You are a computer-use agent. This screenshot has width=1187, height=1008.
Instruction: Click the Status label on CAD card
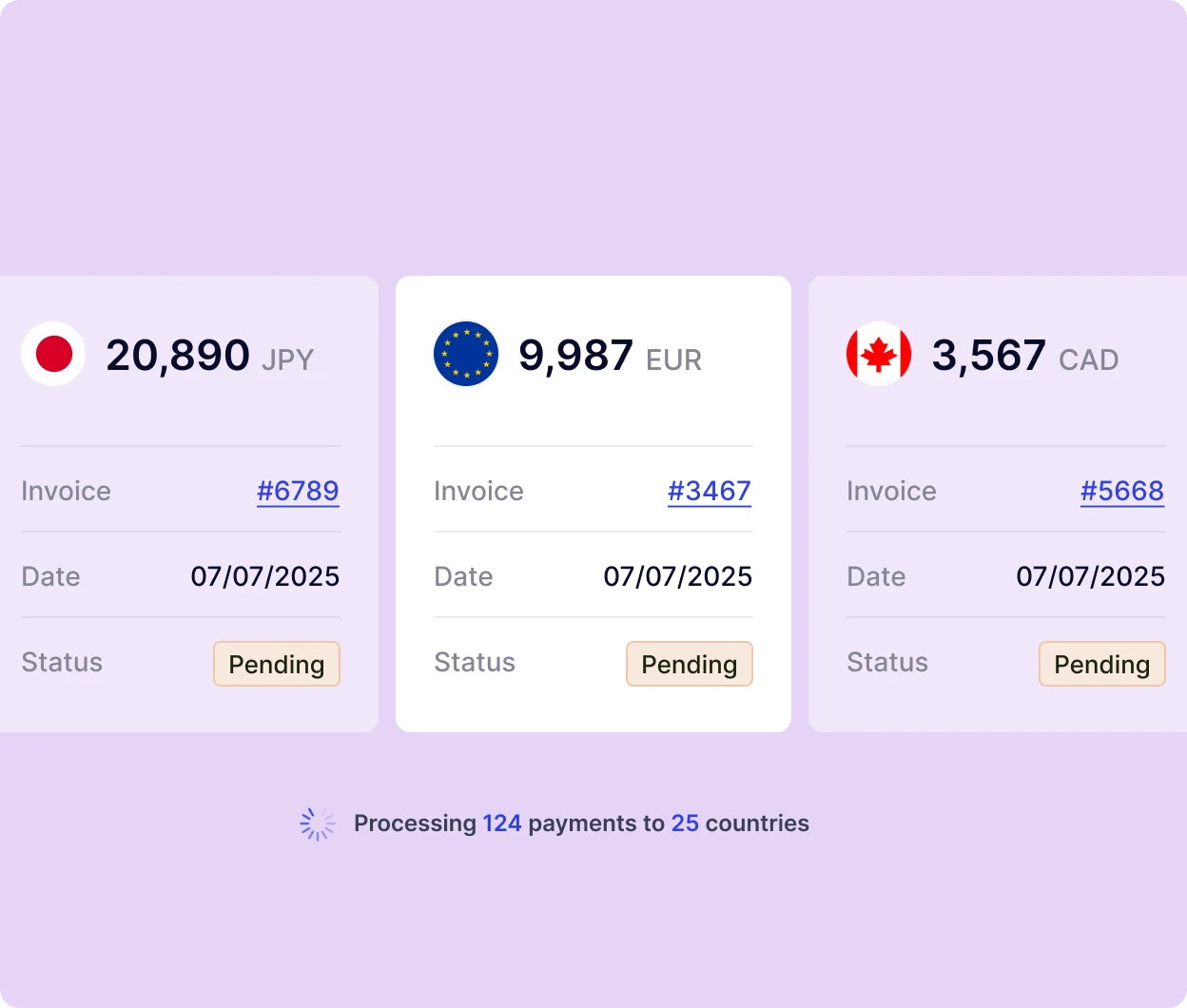[x=887, y=662]
